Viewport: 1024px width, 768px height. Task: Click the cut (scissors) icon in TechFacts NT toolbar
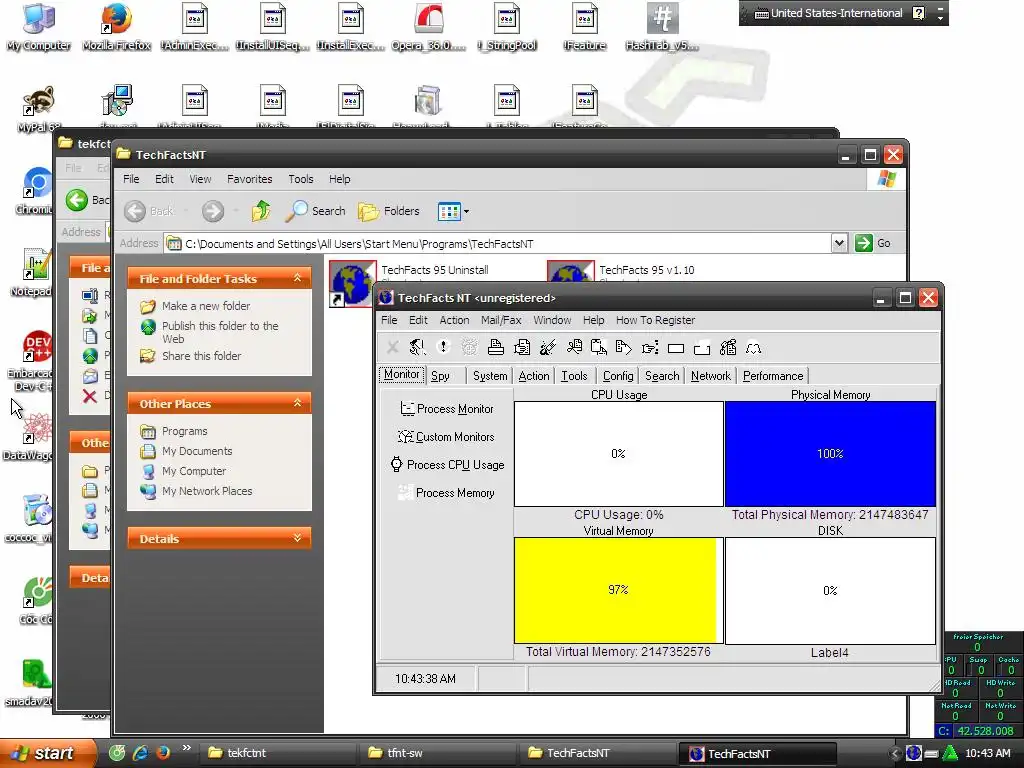574,347
